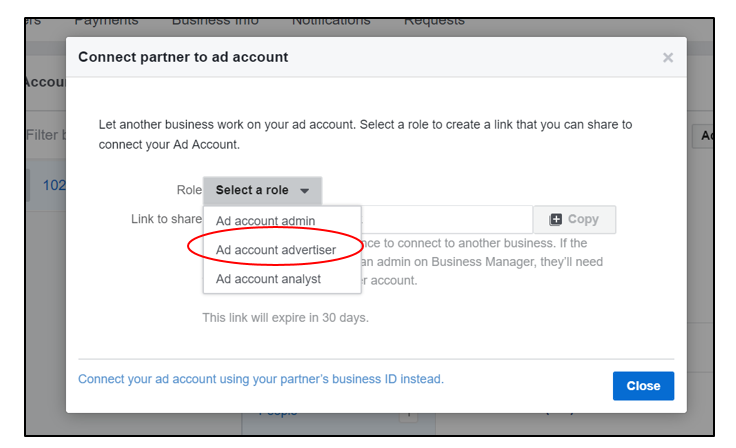Click the caret arrow beside Select a role
This screenshot has width=736, height=448.
click(x=304, y=191)
